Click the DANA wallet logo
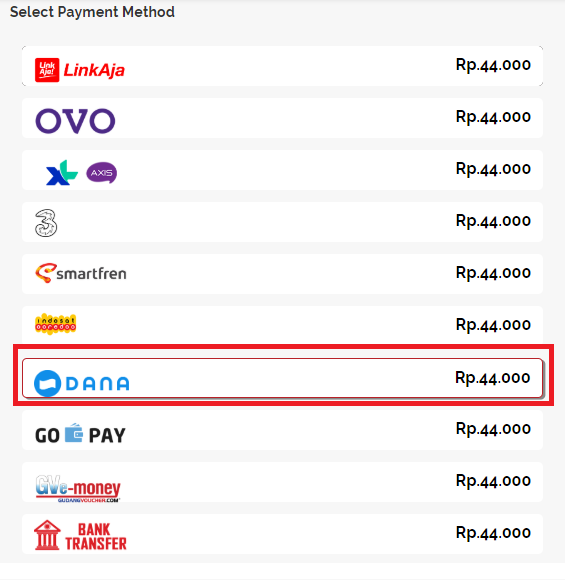The width and height of the screenshot is (565, 580). point(81,383)
